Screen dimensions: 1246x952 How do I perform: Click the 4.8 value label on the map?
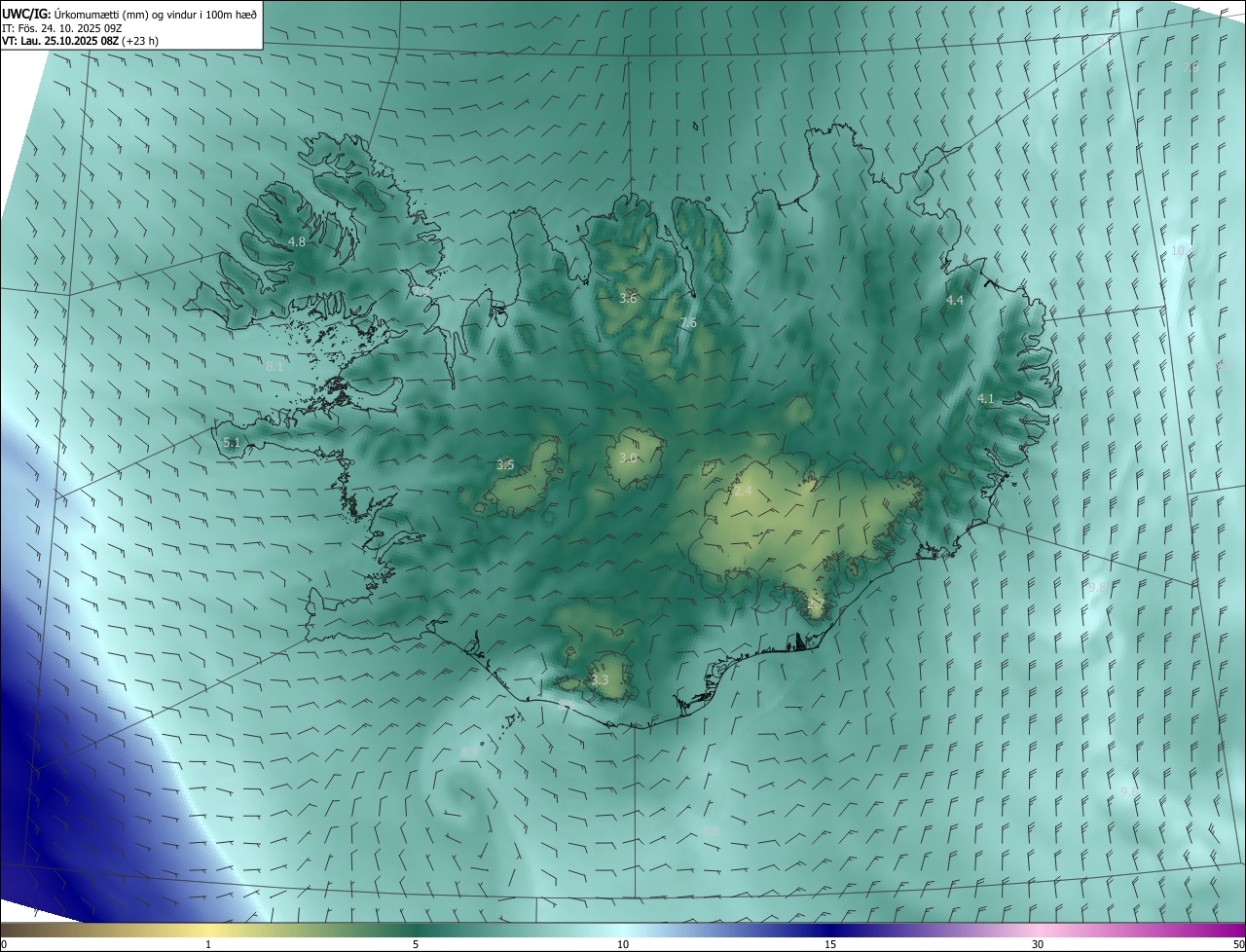pyautogui.click(x=297, y=241)
